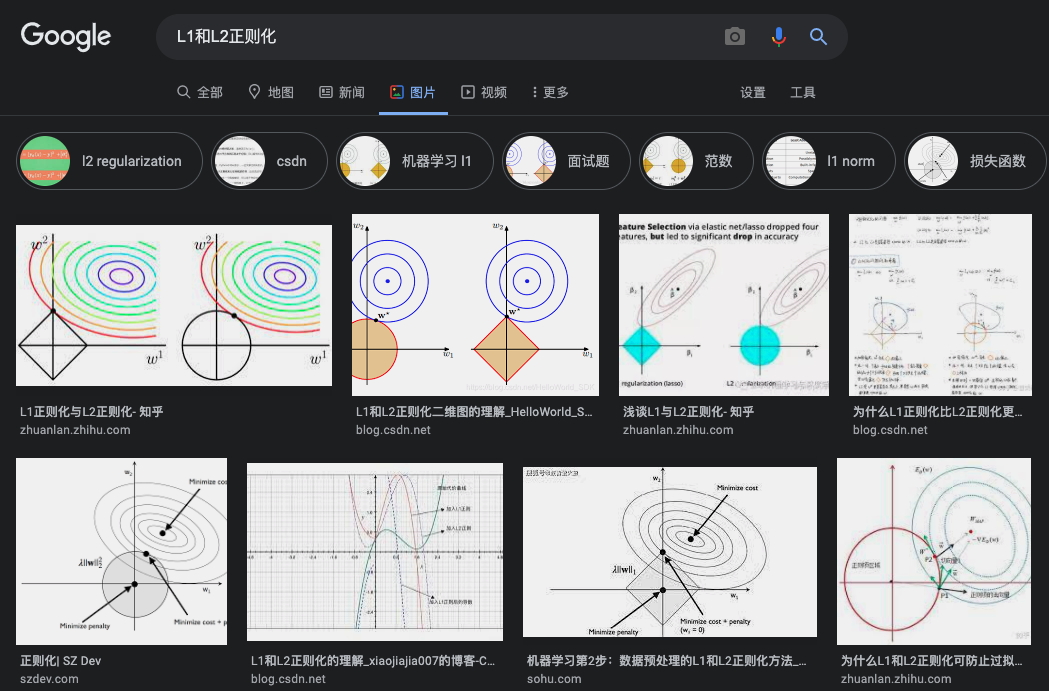Screen dimensions: 1049x691
Task: Select the 面试题 filter chip
Action: [x=566, y=161]
